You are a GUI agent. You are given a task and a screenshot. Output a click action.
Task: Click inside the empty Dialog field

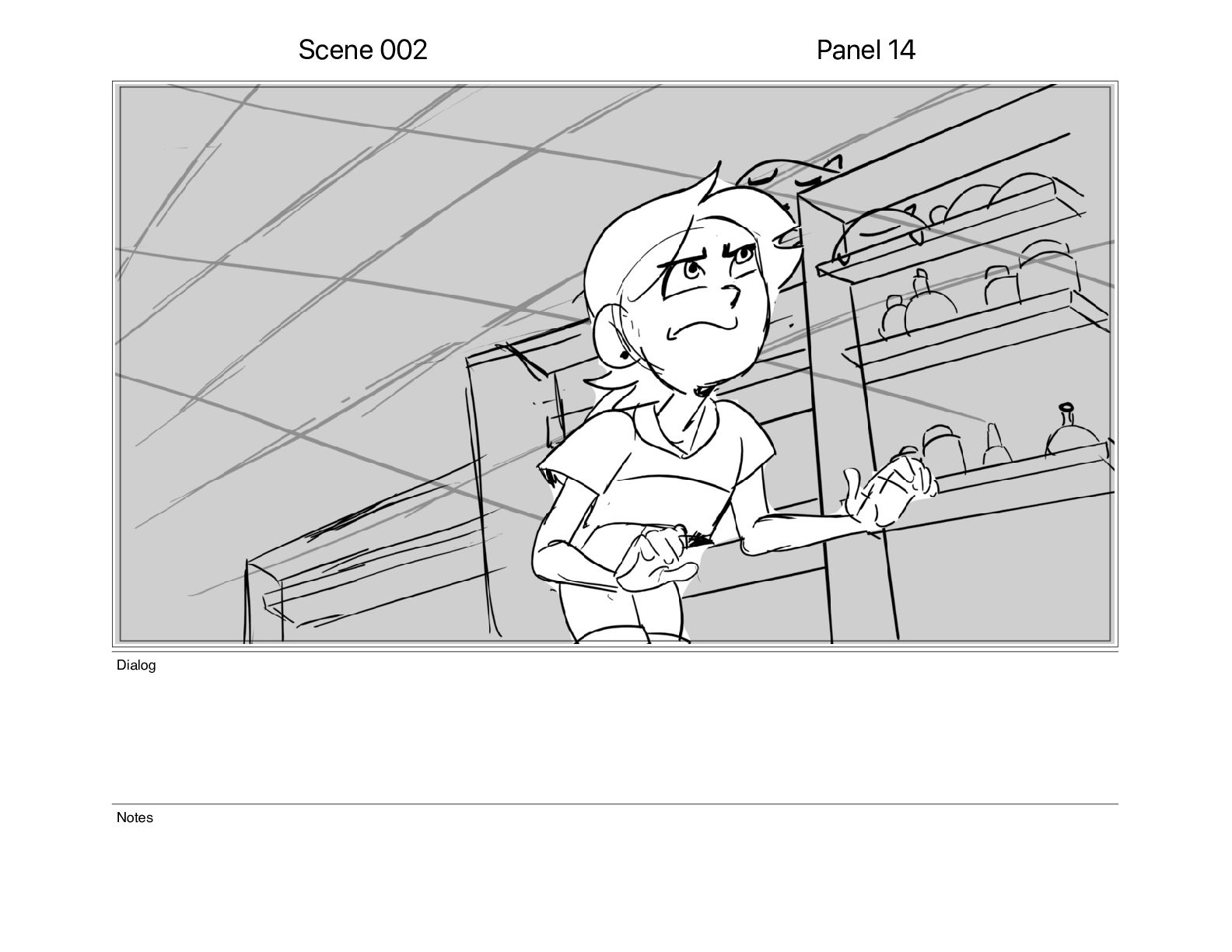614,735
